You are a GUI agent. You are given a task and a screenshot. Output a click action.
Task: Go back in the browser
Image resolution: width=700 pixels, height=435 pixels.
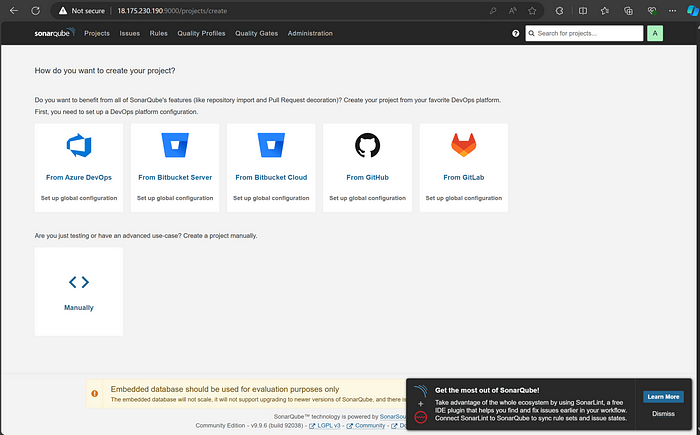point(14,11)
